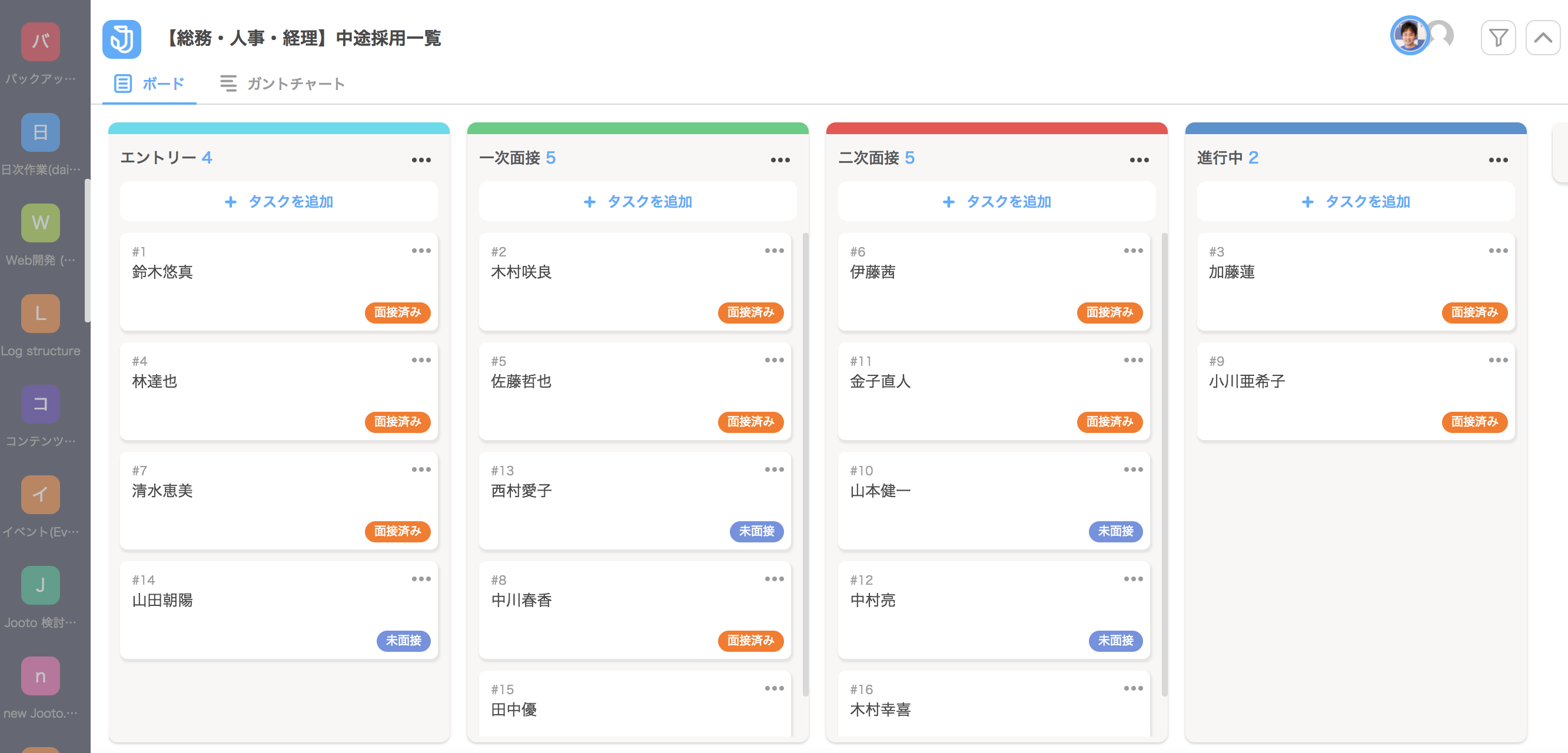Add a task to エントリー list
Image resolution: width=1568 pixels, height=753 pixels.
pyautogui.click(x=279, y=201)
